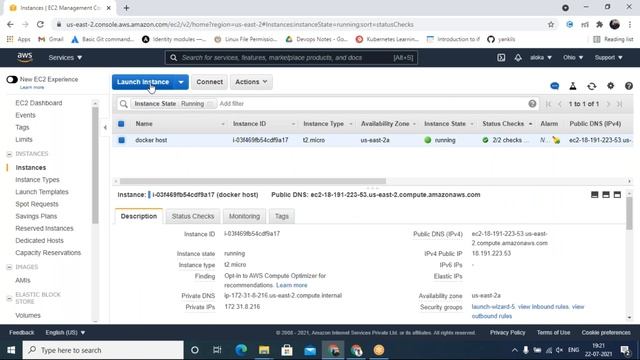Image resolution: width=640 pixels, height=360 pixels.
Task: Toggle New EC2 Experience switch
Action: (x=12, y=79)
